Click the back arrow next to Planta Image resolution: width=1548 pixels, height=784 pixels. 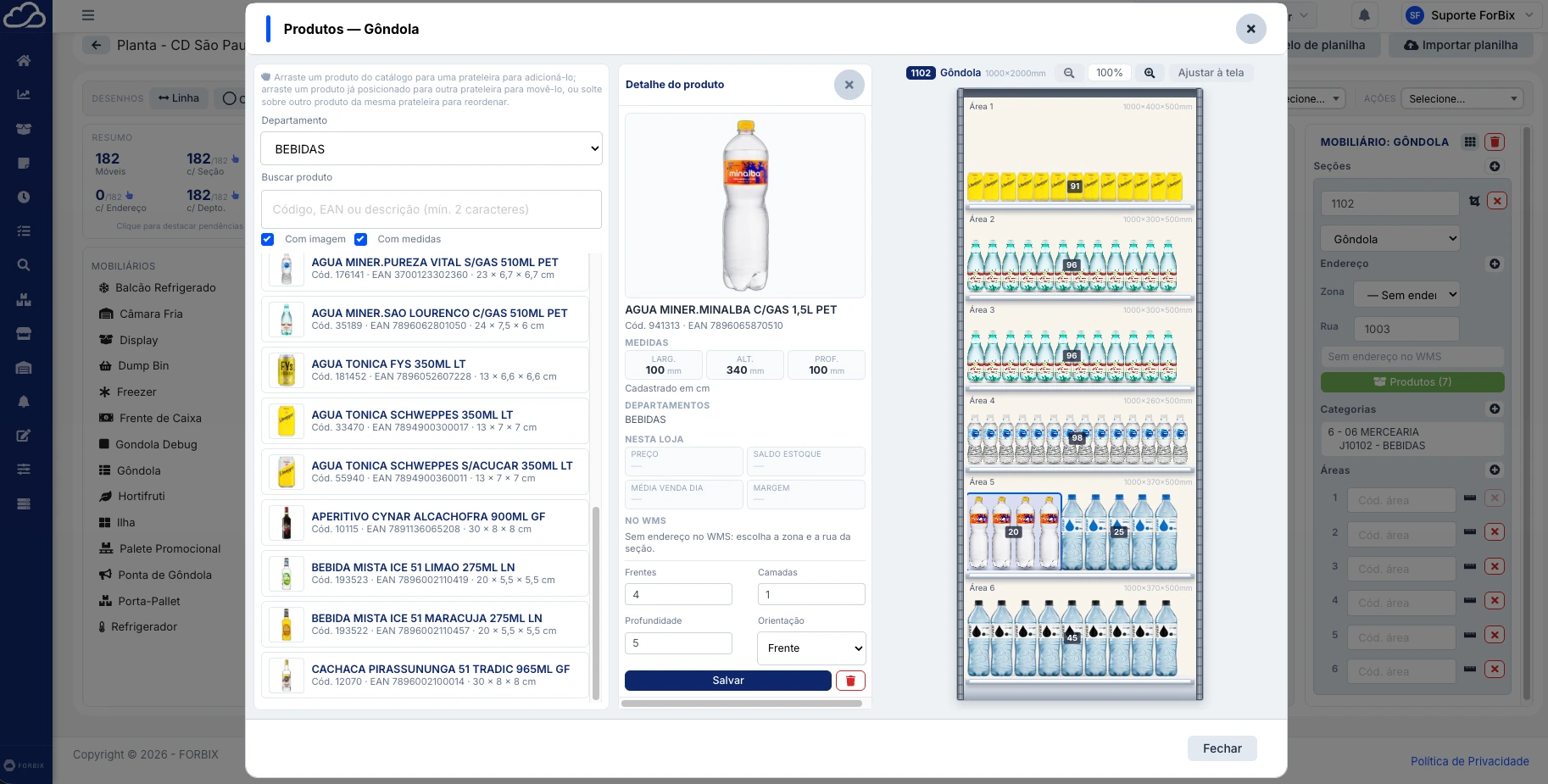[96, 45]
